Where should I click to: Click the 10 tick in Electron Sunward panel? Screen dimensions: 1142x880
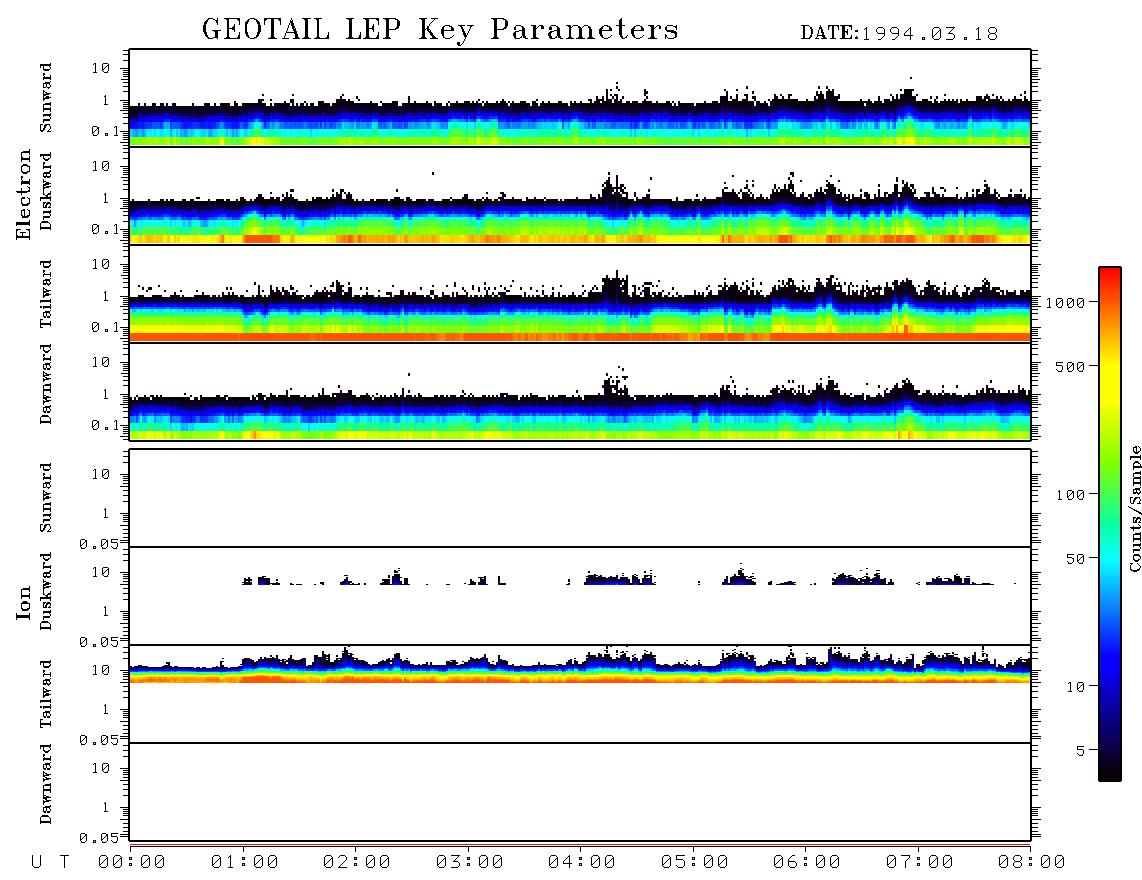pyautogui.click(x=101, y=68)
